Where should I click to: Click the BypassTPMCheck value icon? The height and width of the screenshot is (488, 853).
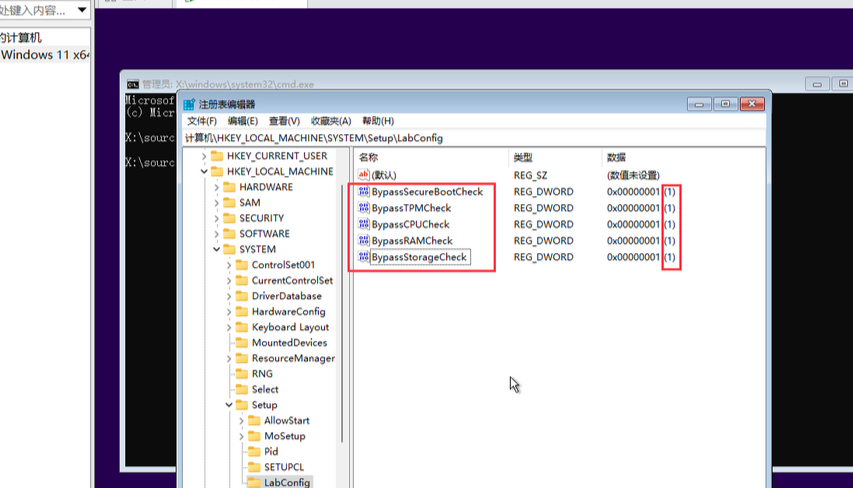coord(364,208)
